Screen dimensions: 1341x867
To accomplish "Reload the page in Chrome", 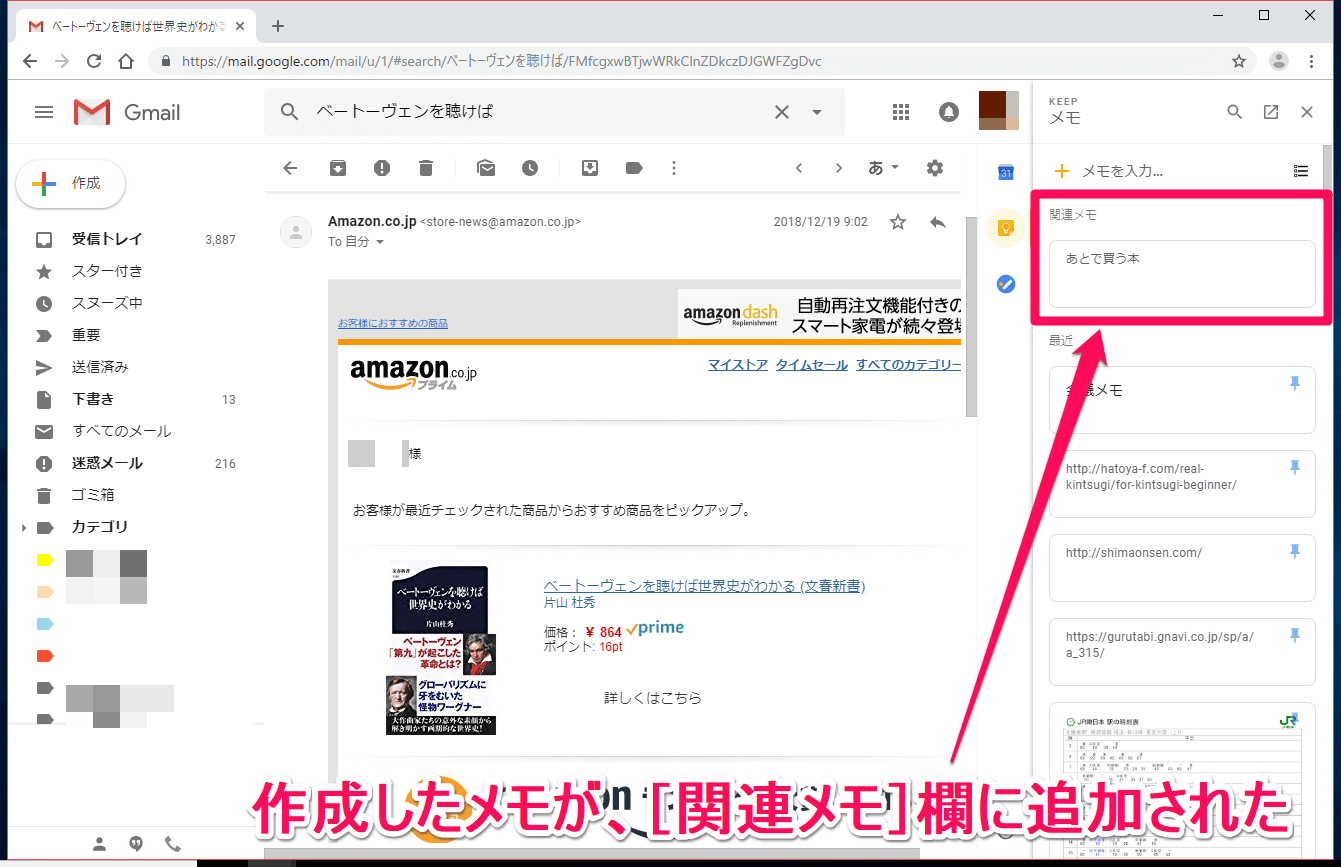I will 94,61.
